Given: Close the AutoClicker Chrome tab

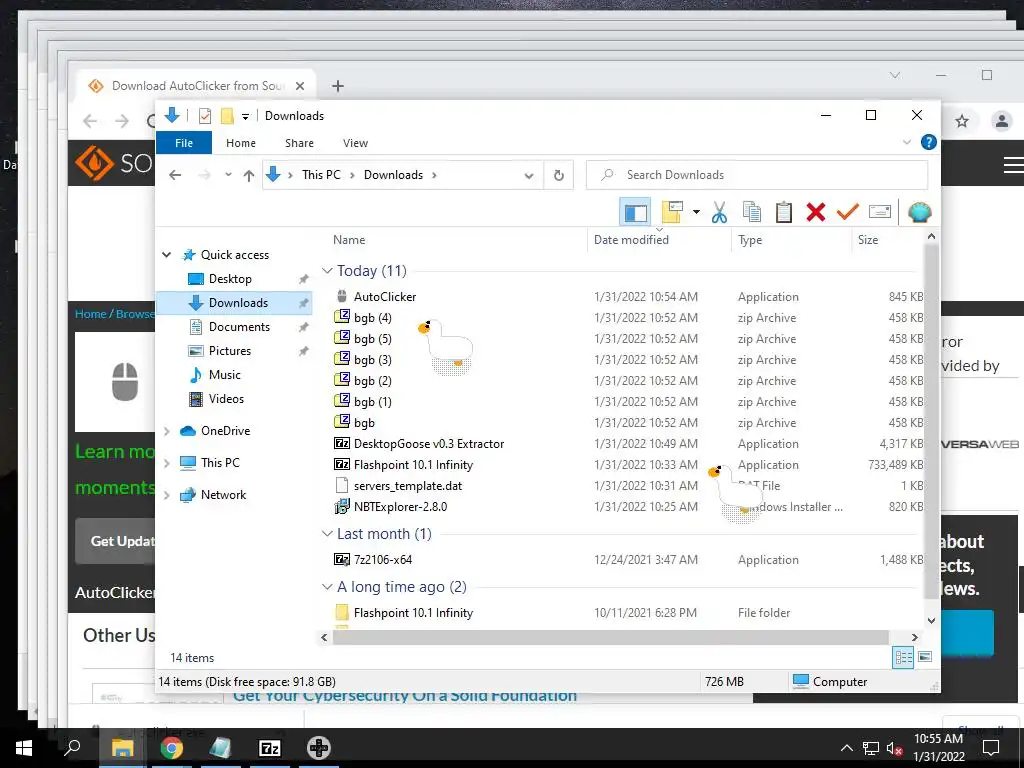Looking at the screenshot, I should 300,86.
